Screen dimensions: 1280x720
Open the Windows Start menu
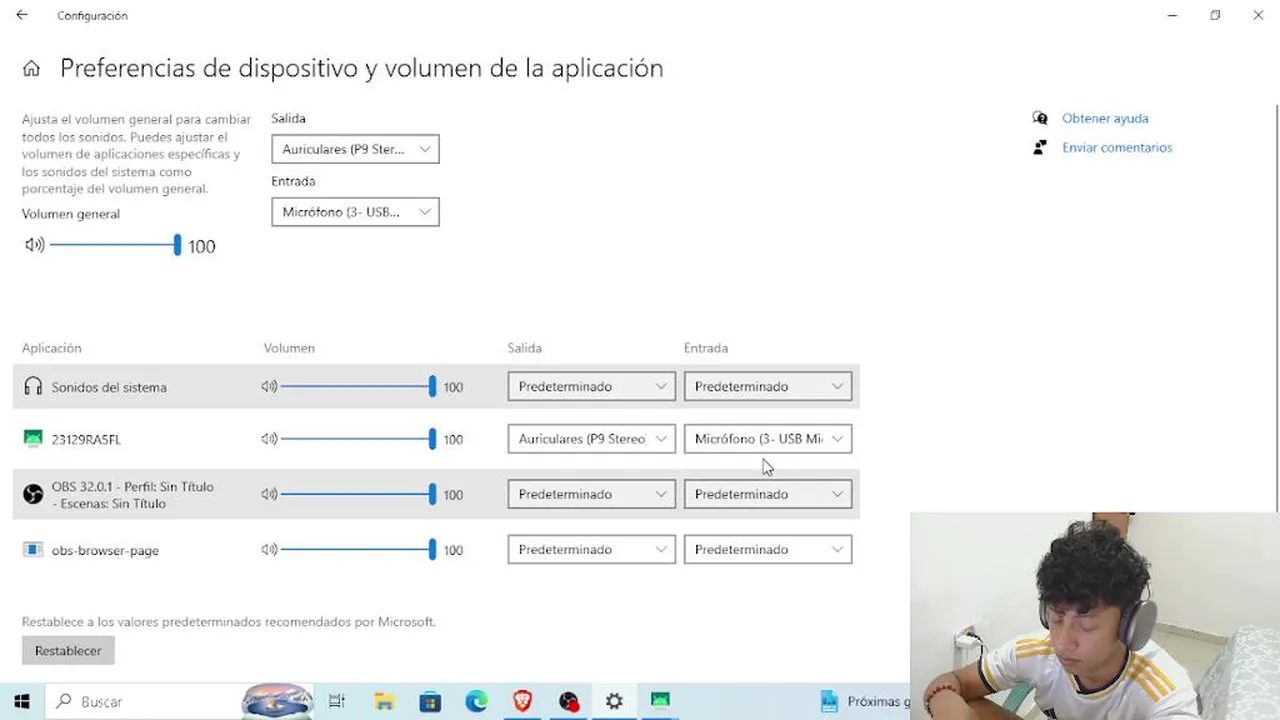pyautogui.click(x=22, y=701)
